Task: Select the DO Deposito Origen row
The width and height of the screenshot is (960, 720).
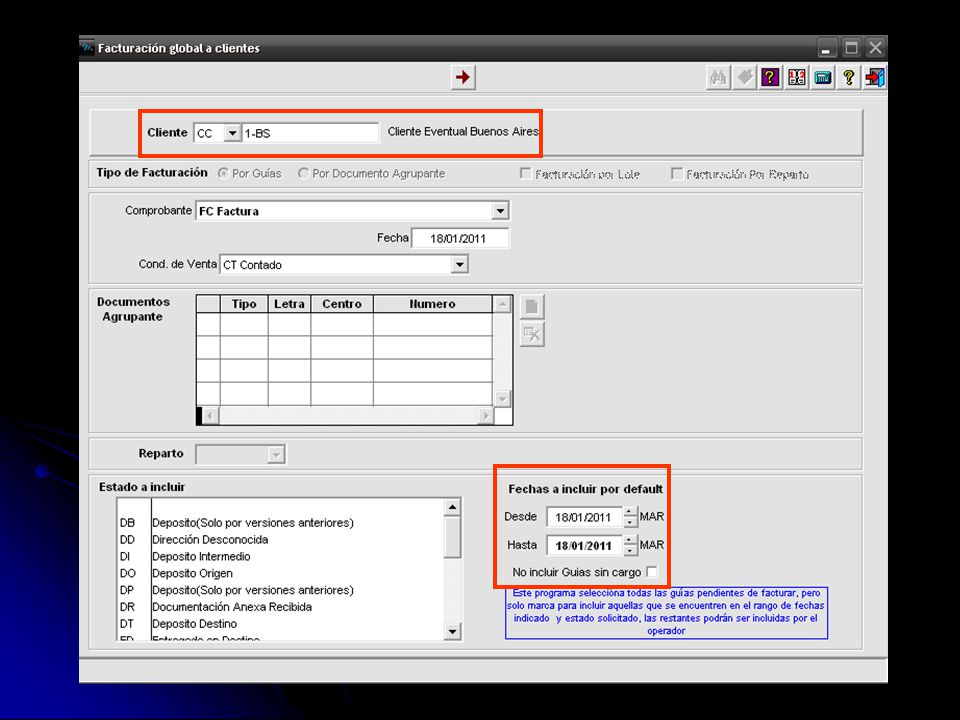Action: click(x=280, y=573)
